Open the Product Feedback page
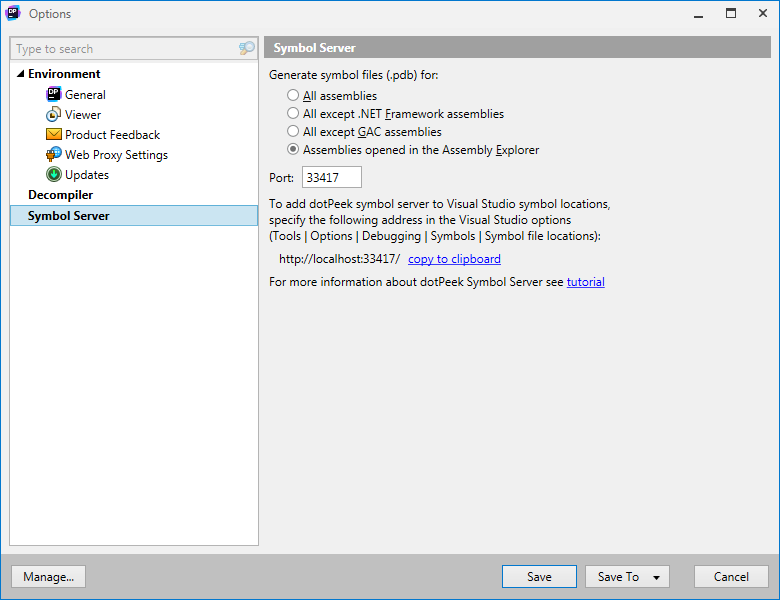 click(x=112, y=134)
